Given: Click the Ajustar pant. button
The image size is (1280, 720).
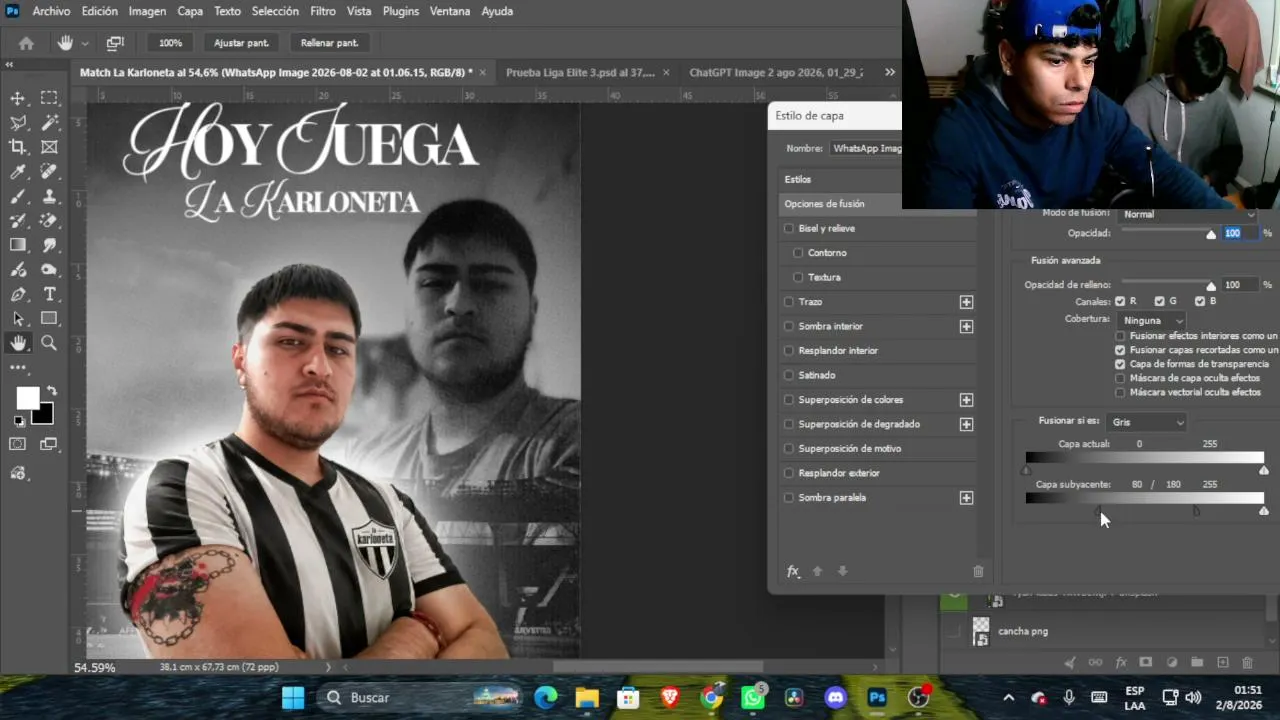Looking at the screenshot, I should coord(242,43).
